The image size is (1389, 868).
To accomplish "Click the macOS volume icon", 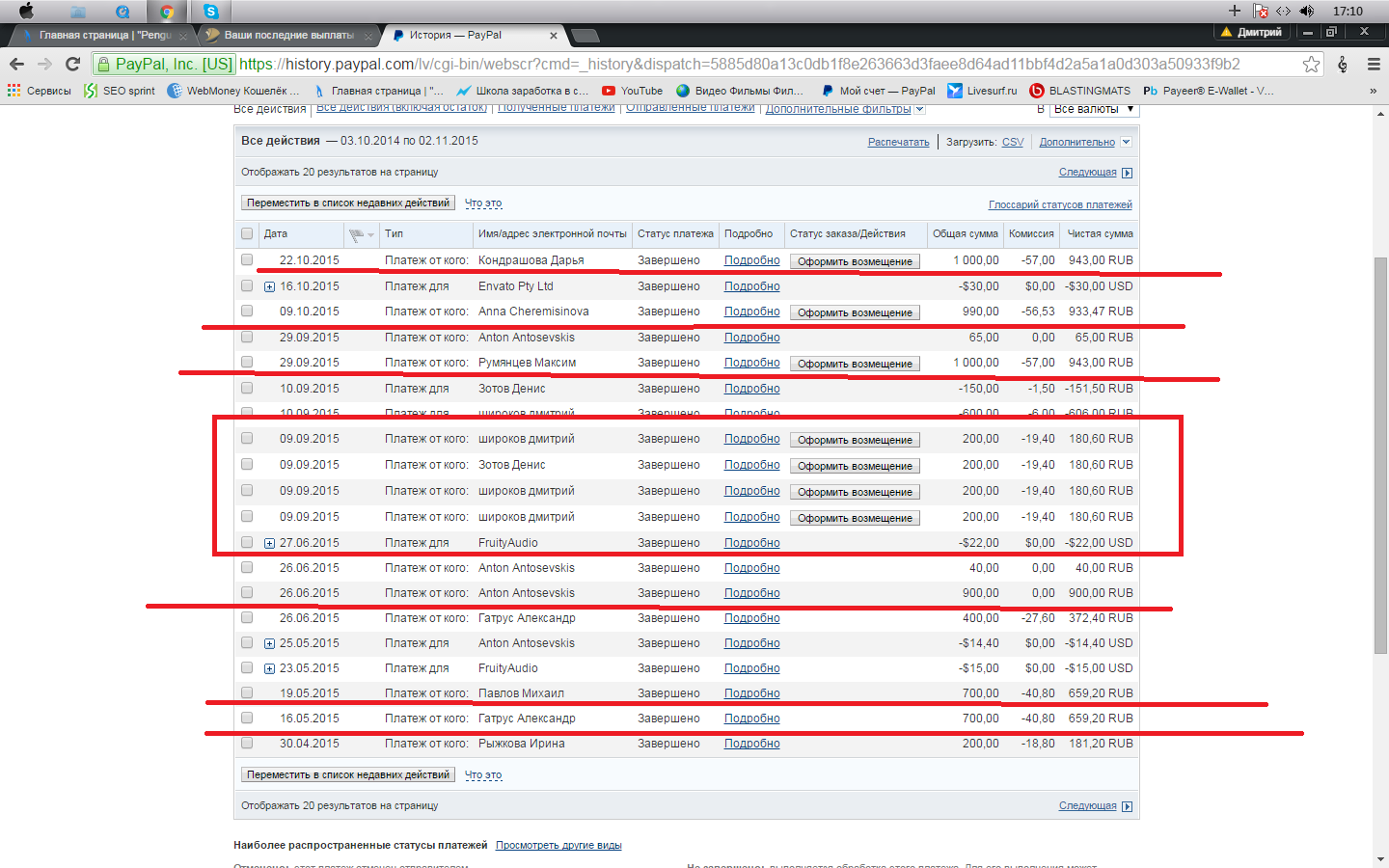I will pos(1306,11).
